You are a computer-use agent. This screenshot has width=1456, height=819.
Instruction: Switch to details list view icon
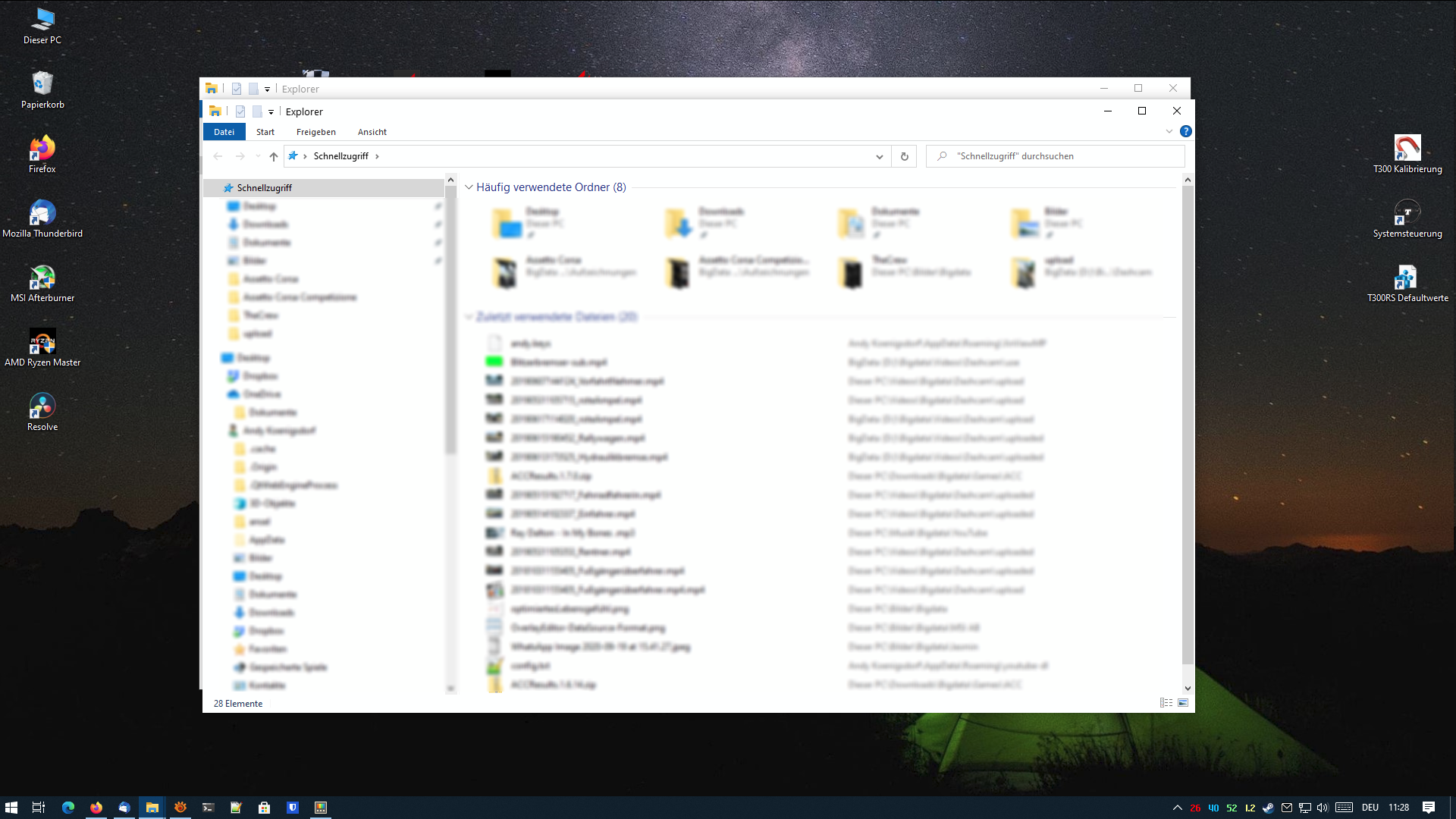(x=1166, y=703)
